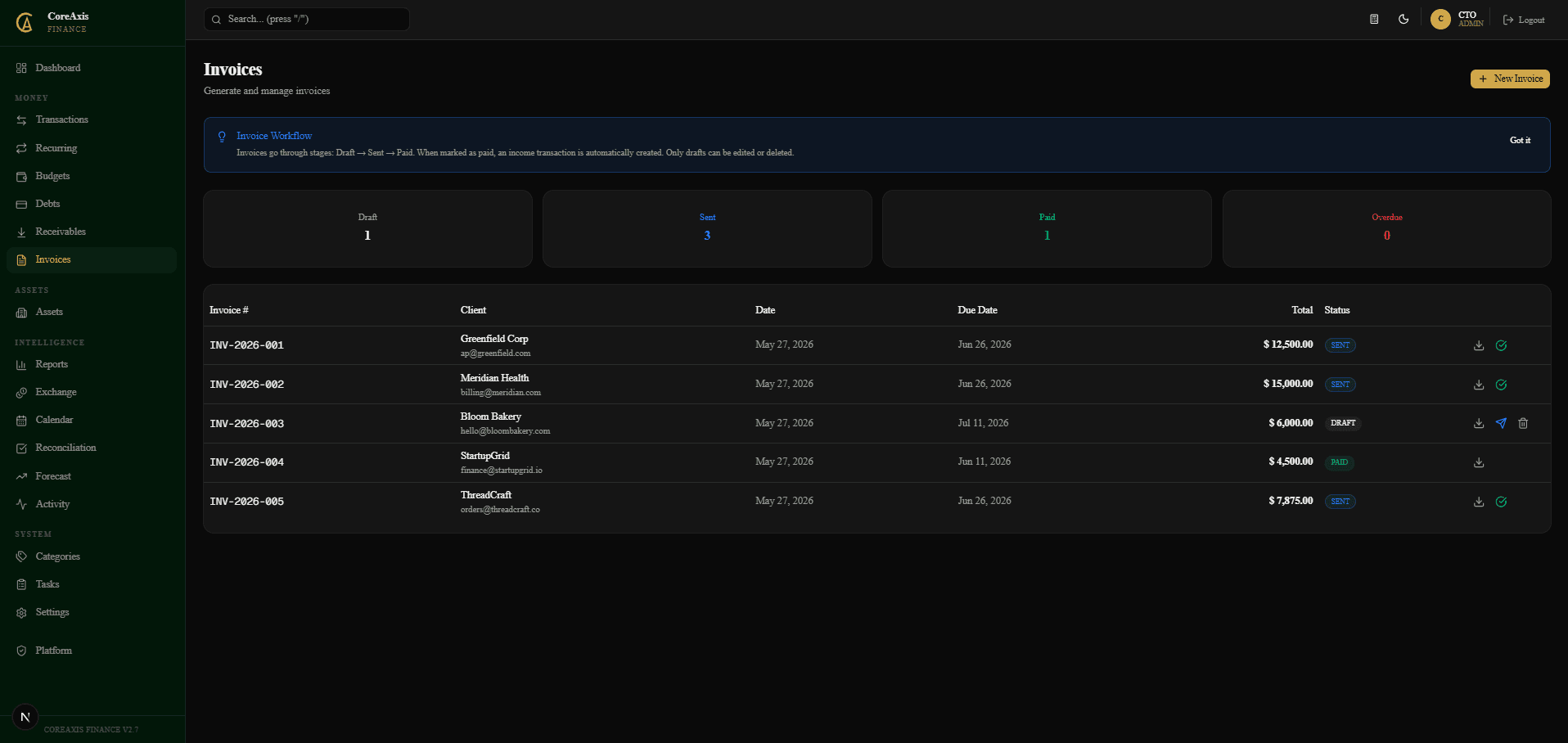Image resolution: width=1568 pixels, height=743 pixels.
Task: Go to Exchange
Action: pos(92,392)
